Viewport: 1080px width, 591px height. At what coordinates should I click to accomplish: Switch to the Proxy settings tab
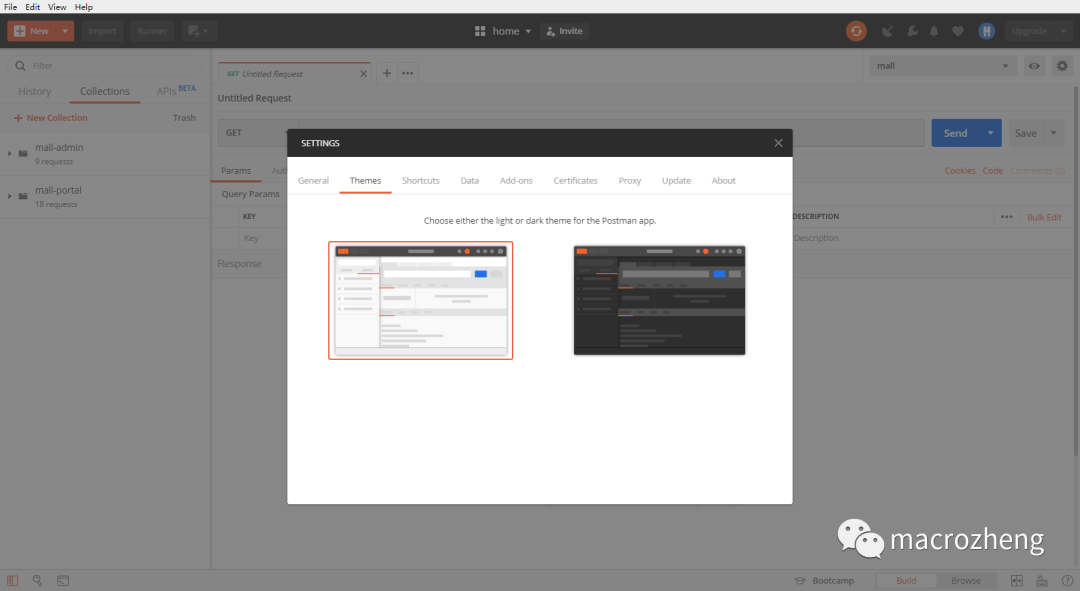pos(630,180)
